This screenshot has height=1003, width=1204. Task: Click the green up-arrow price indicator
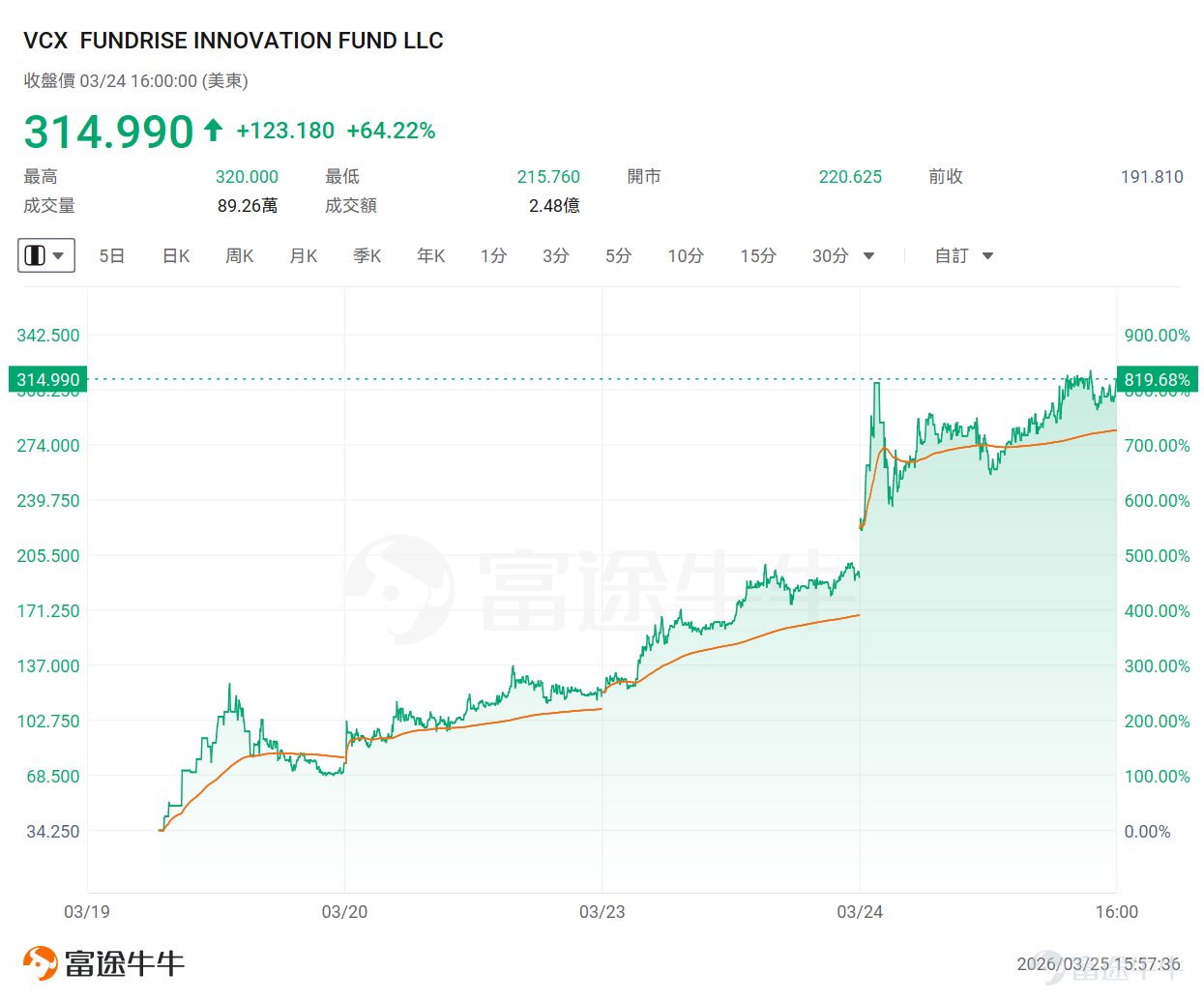point(214,130)
